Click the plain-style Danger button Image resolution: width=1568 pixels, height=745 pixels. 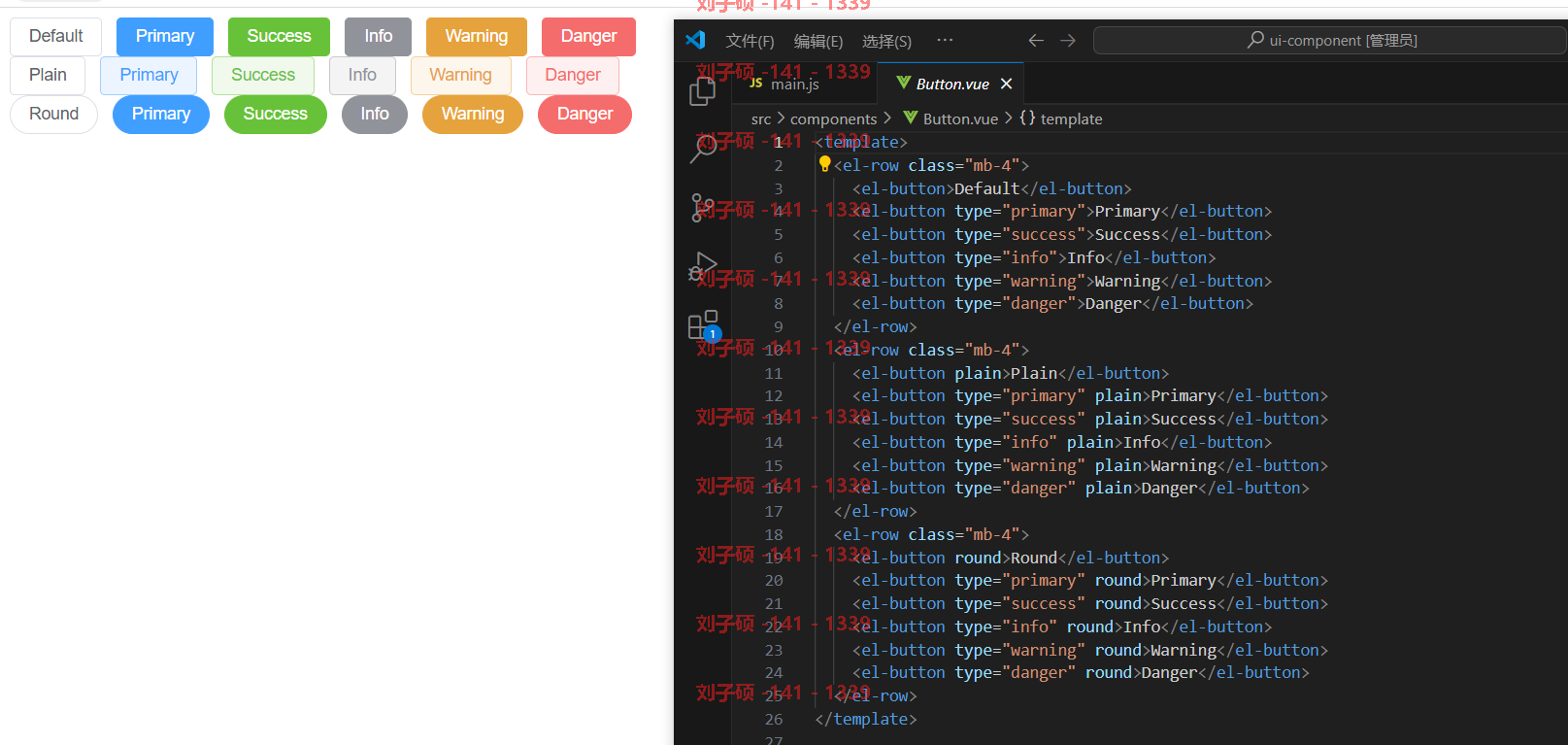(573, 75)
